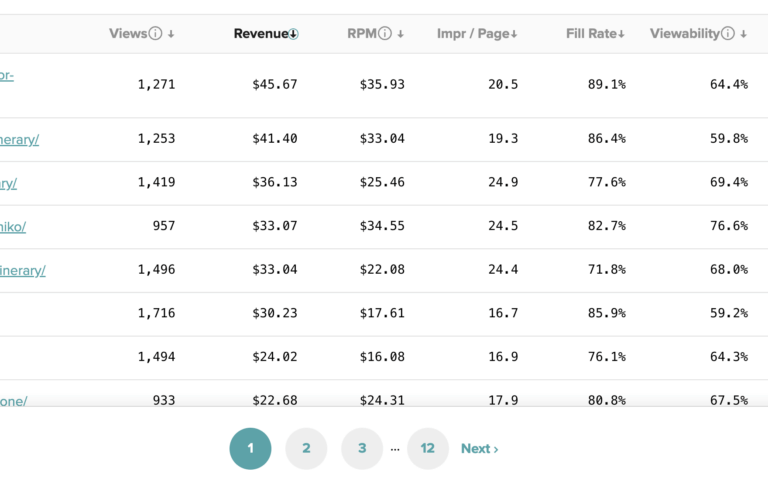
Task: Go to page 2
Action: (306, 448)
